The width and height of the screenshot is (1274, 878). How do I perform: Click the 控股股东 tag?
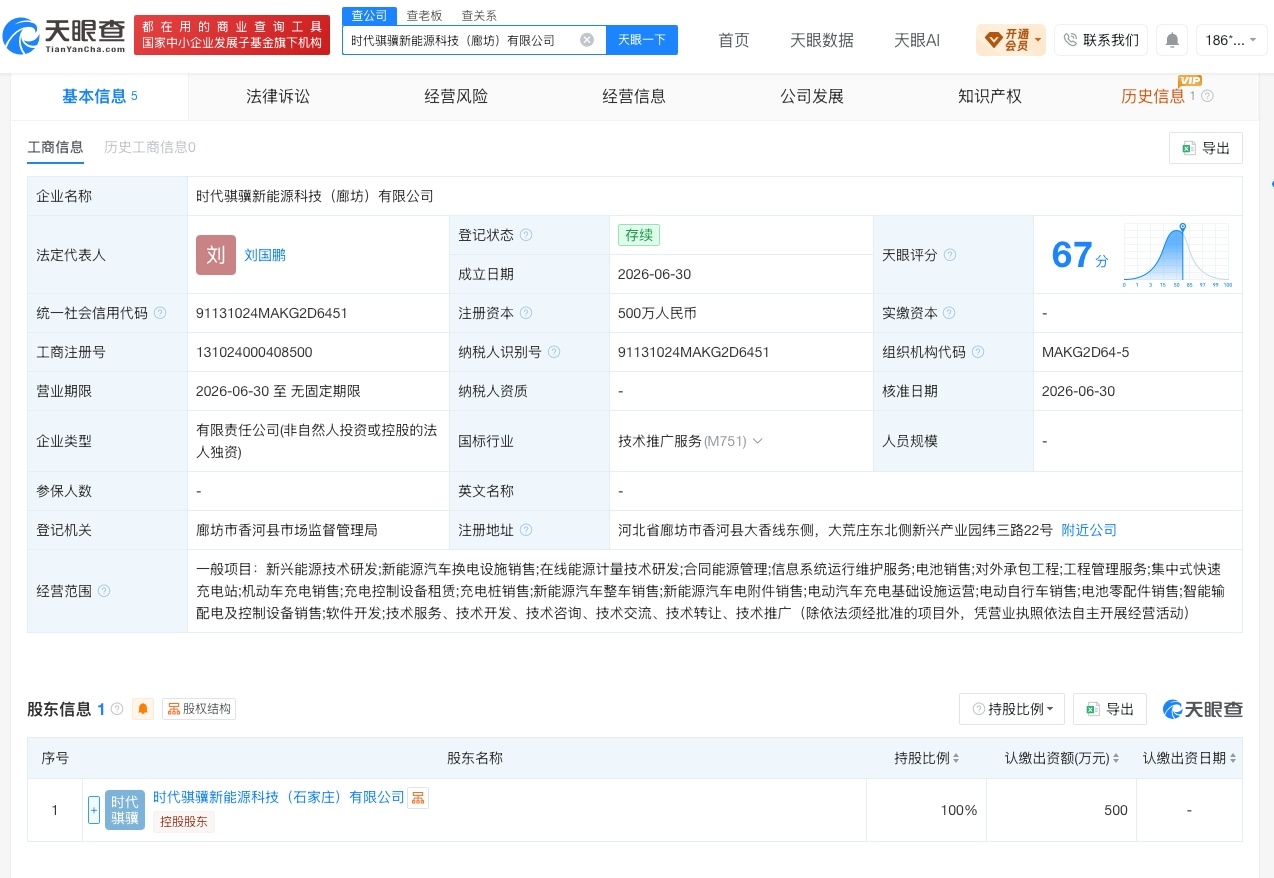point(184,822)
